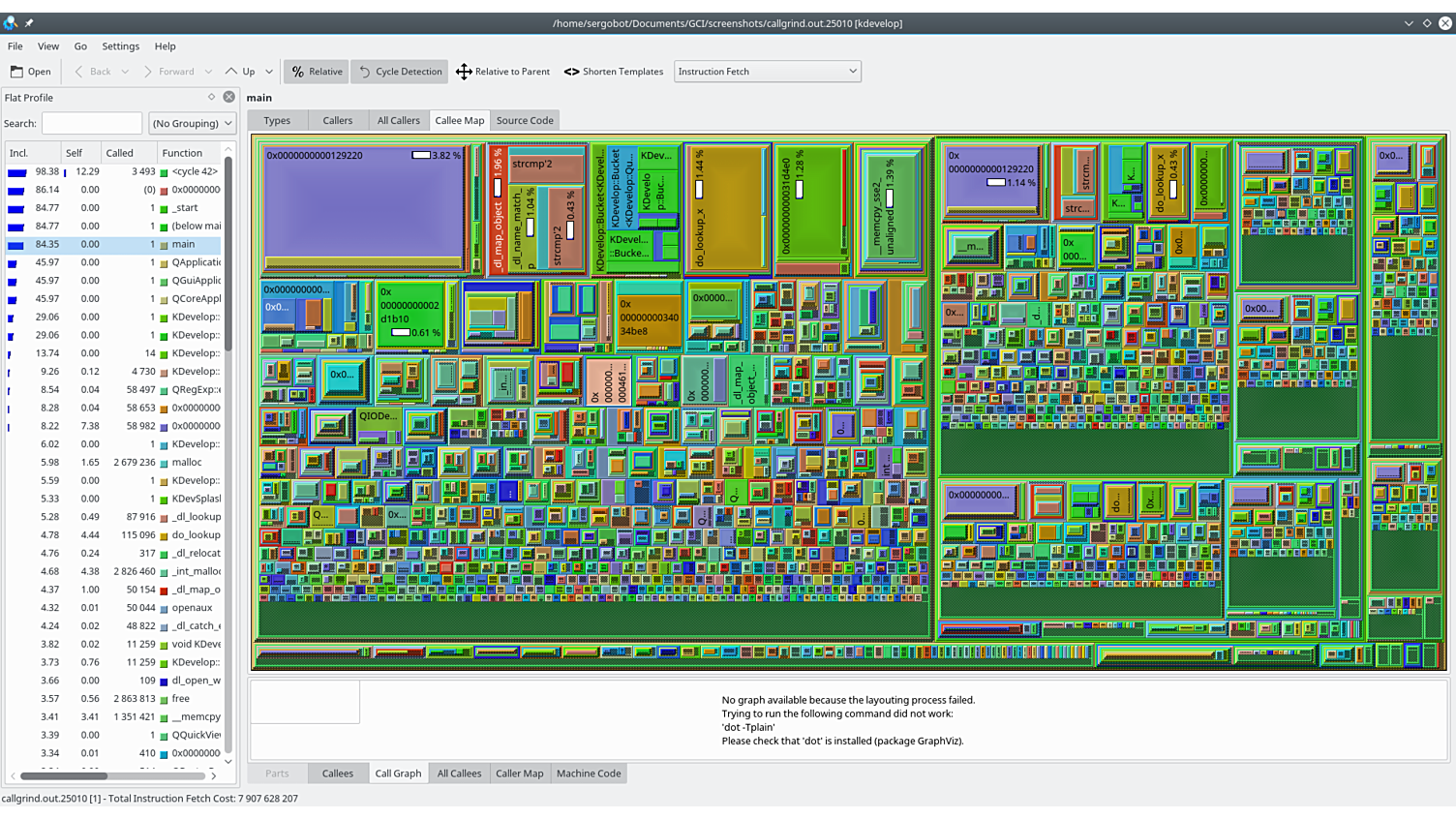Screen dimensions: 1456x819
Task: Click the Relative to Parent icon
Action: pyautogui.click(x=464, y=72)
